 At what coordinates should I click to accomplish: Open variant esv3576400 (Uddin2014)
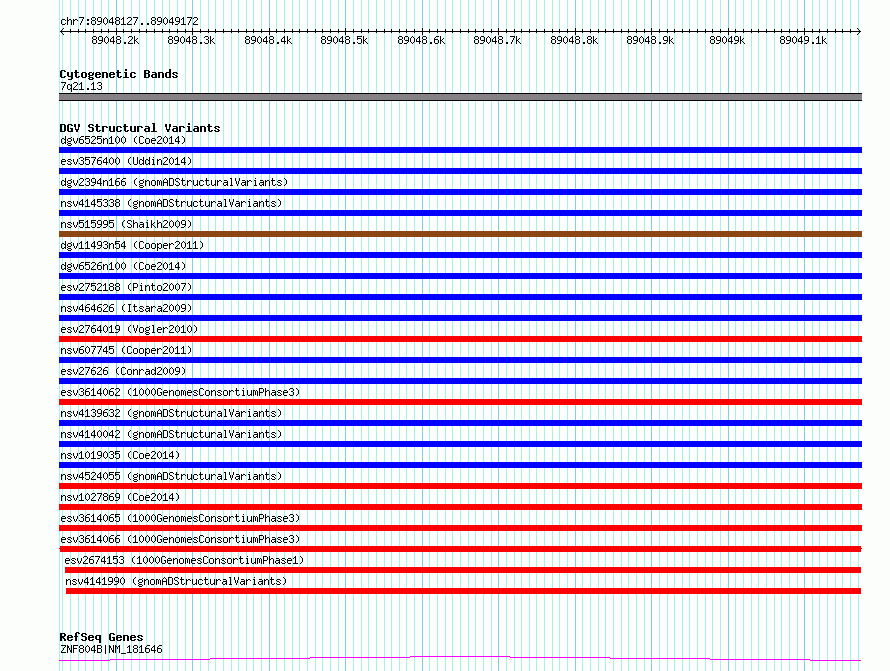tap(126, 161)
